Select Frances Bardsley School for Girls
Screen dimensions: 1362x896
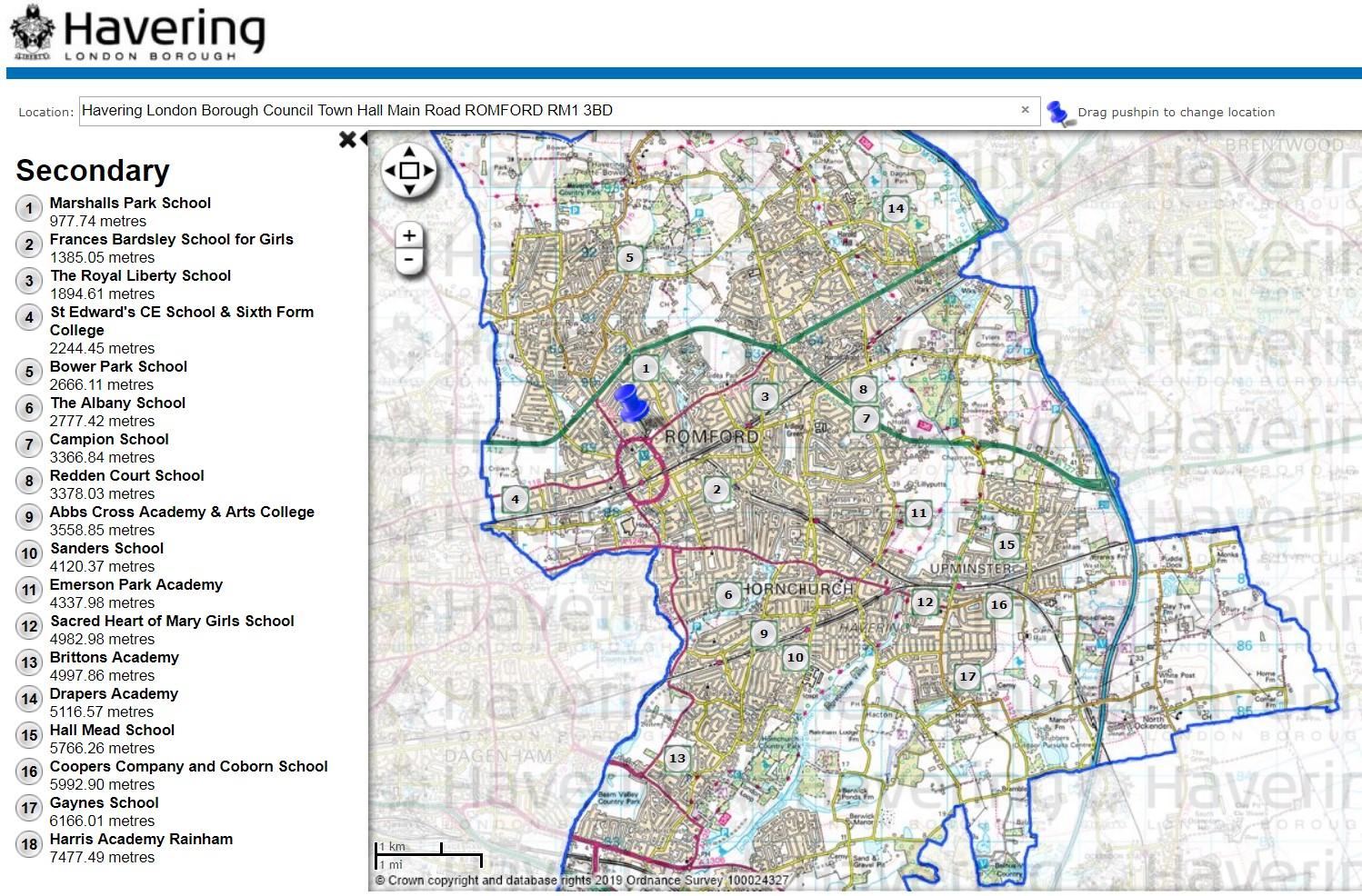(172, 239)
